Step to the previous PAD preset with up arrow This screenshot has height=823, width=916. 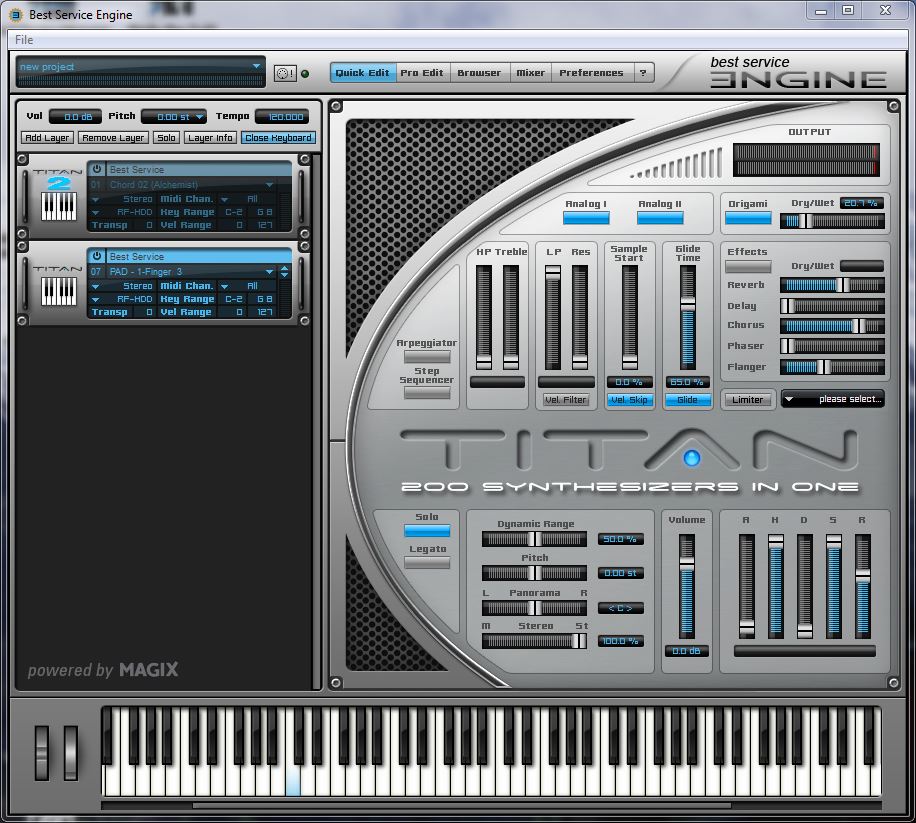pos(284,268)
